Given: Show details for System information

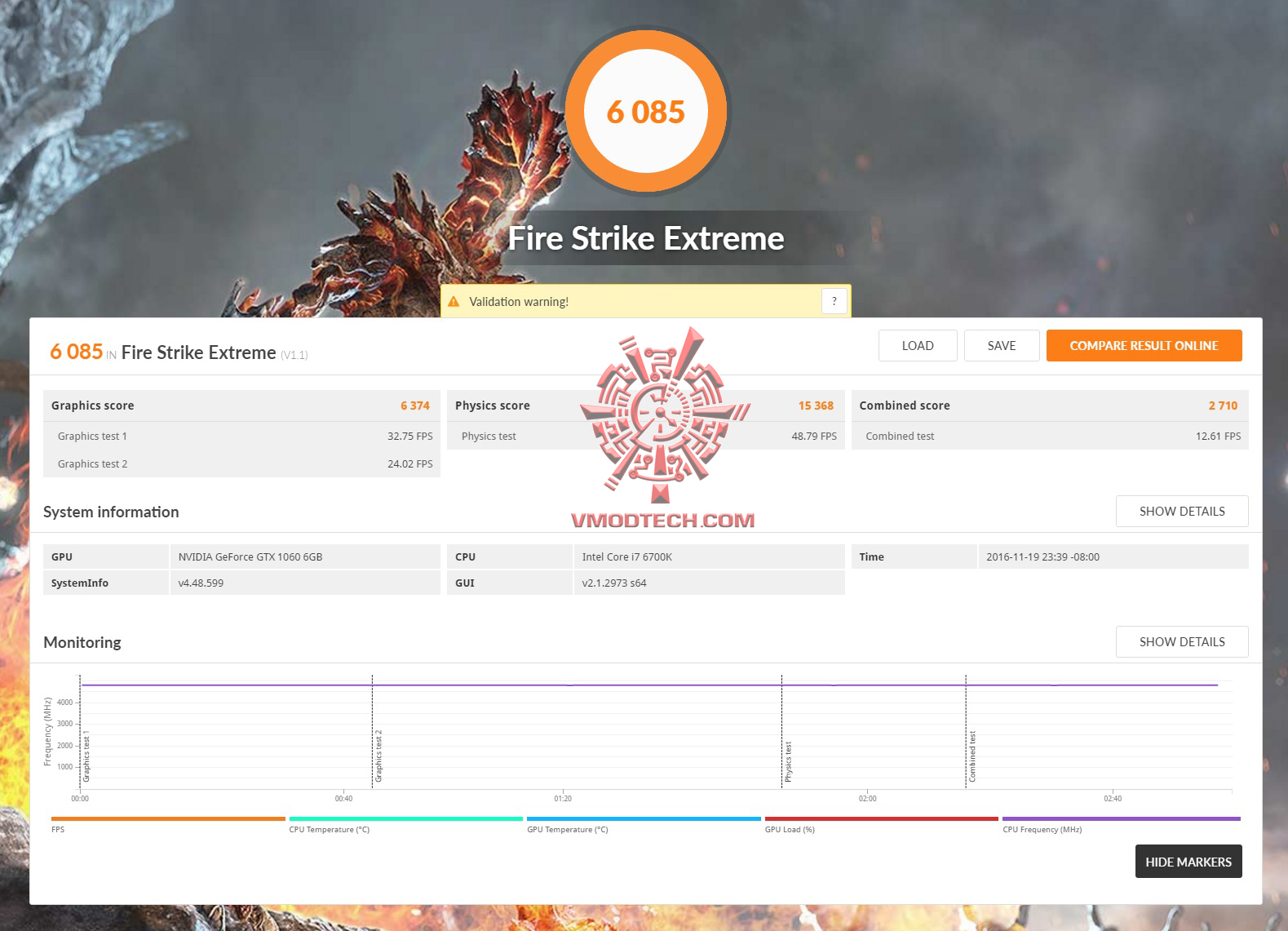Looking at the screenshot, I should pos(1182,511).
